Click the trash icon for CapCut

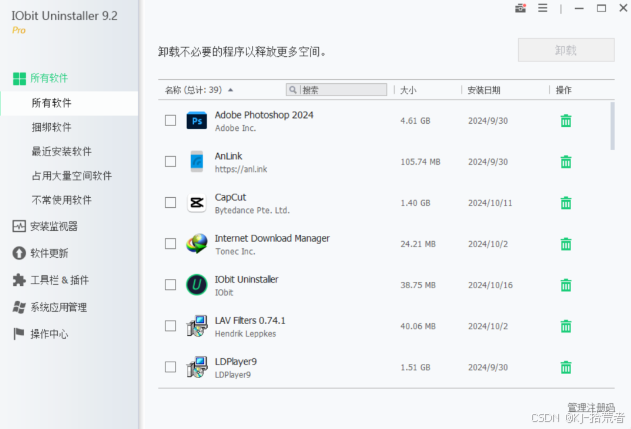click(566, 203)
